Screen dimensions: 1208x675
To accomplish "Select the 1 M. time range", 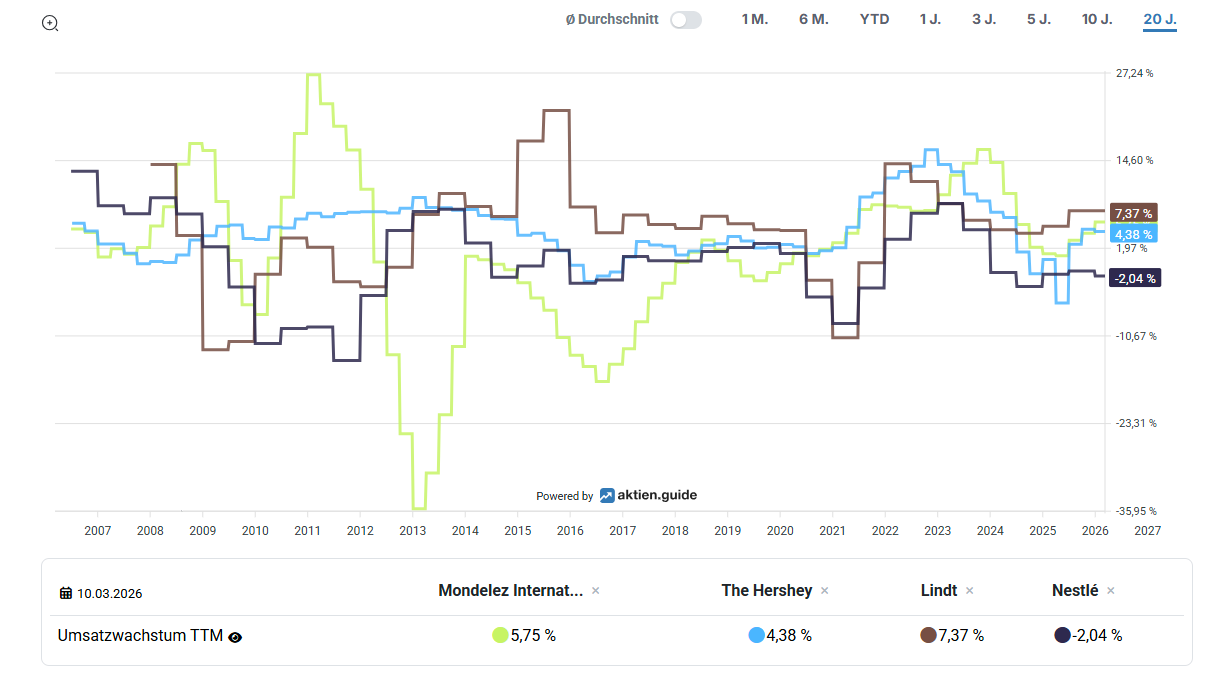I will point(754,19).
